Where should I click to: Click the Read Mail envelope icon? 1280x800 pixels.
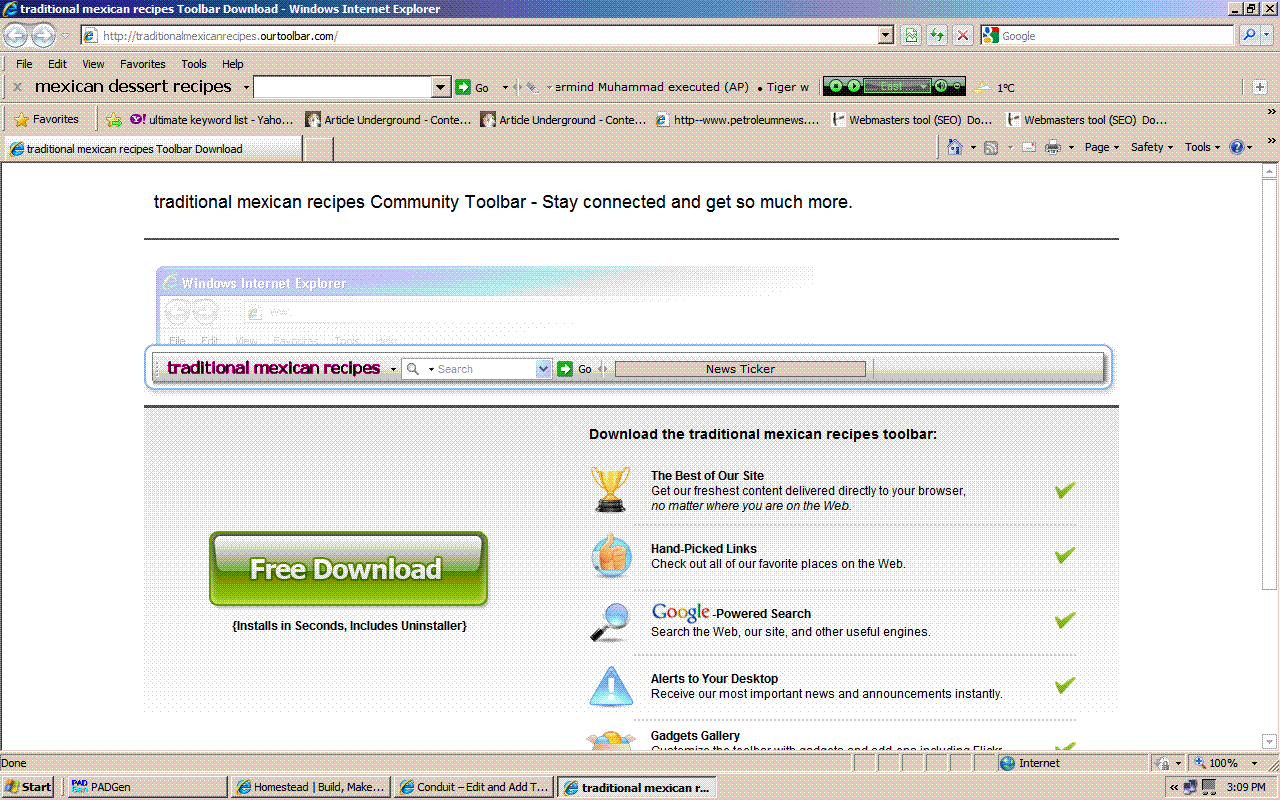tap(1028, 147)
